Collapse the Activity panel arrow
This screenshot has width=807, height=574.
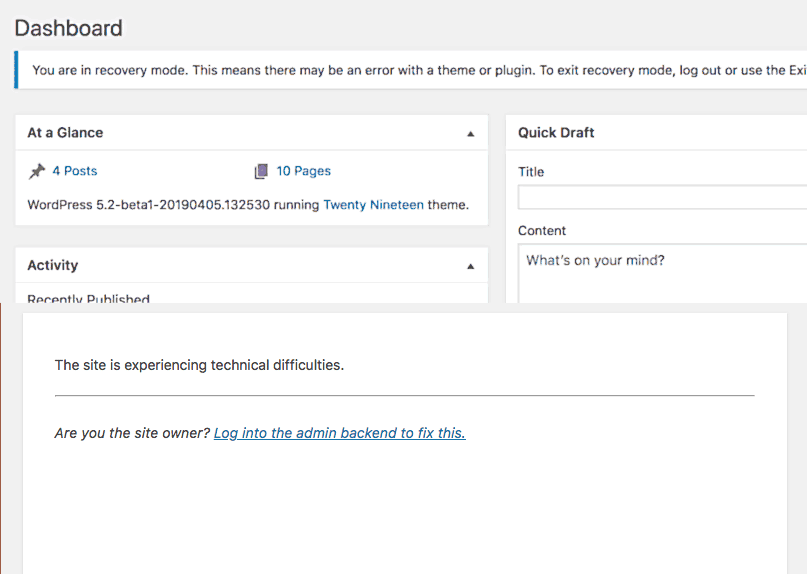(470, 267)
